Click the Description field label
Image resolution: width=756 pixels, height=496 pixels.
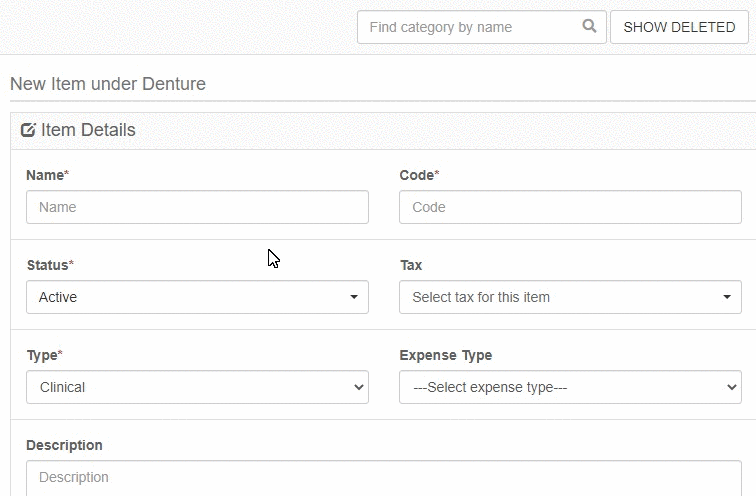64,445
